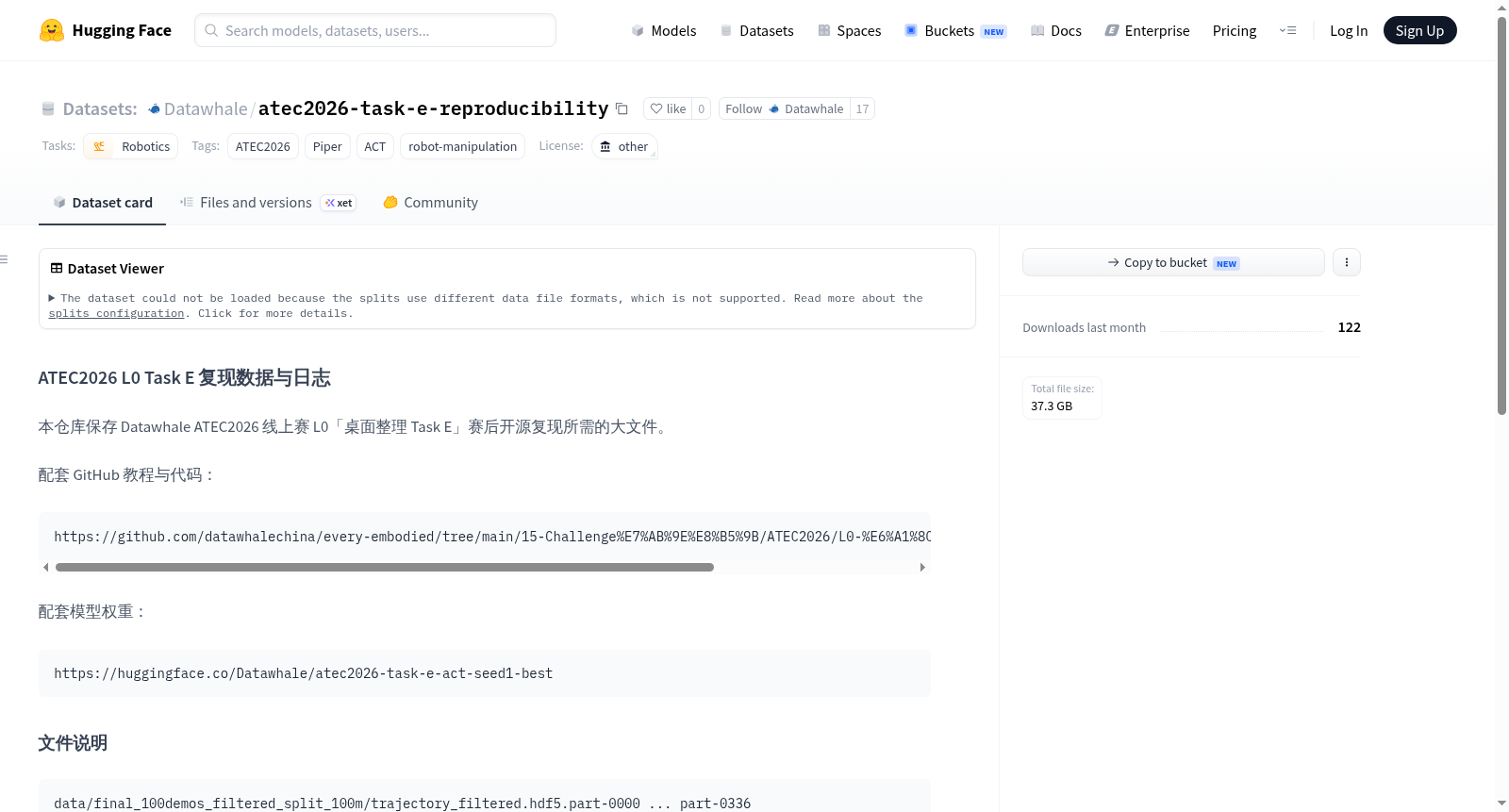Select the robot-manipulation tag
1509x812 pixels.
[x=462, y=146]
